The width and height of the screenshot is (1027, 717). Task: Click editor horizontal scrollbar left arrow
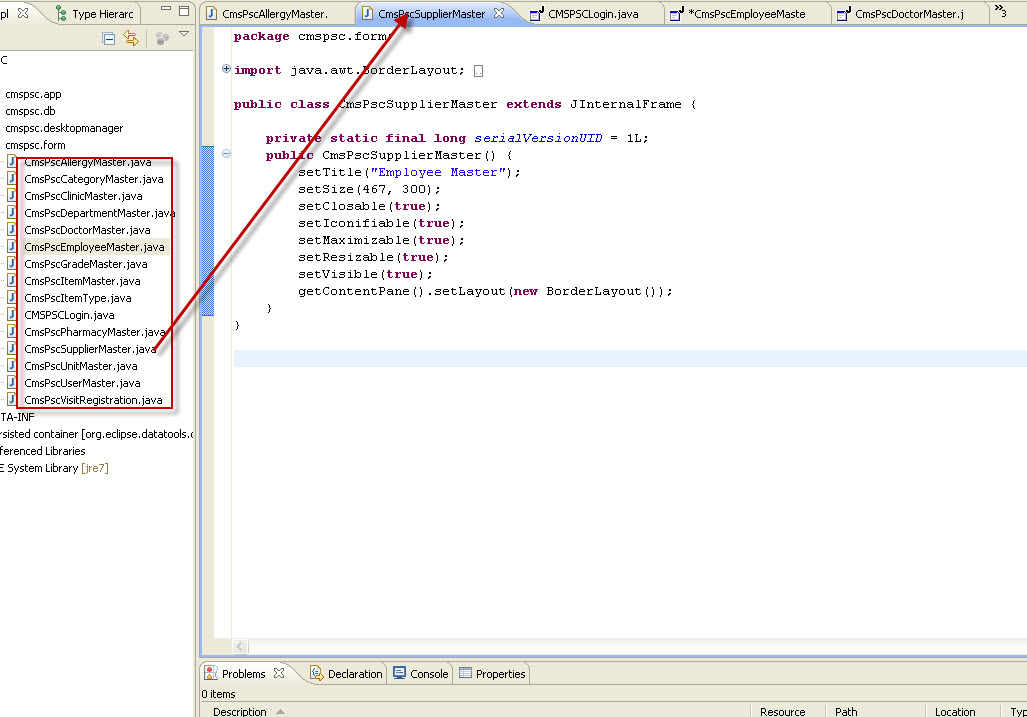tap(240, 647)
